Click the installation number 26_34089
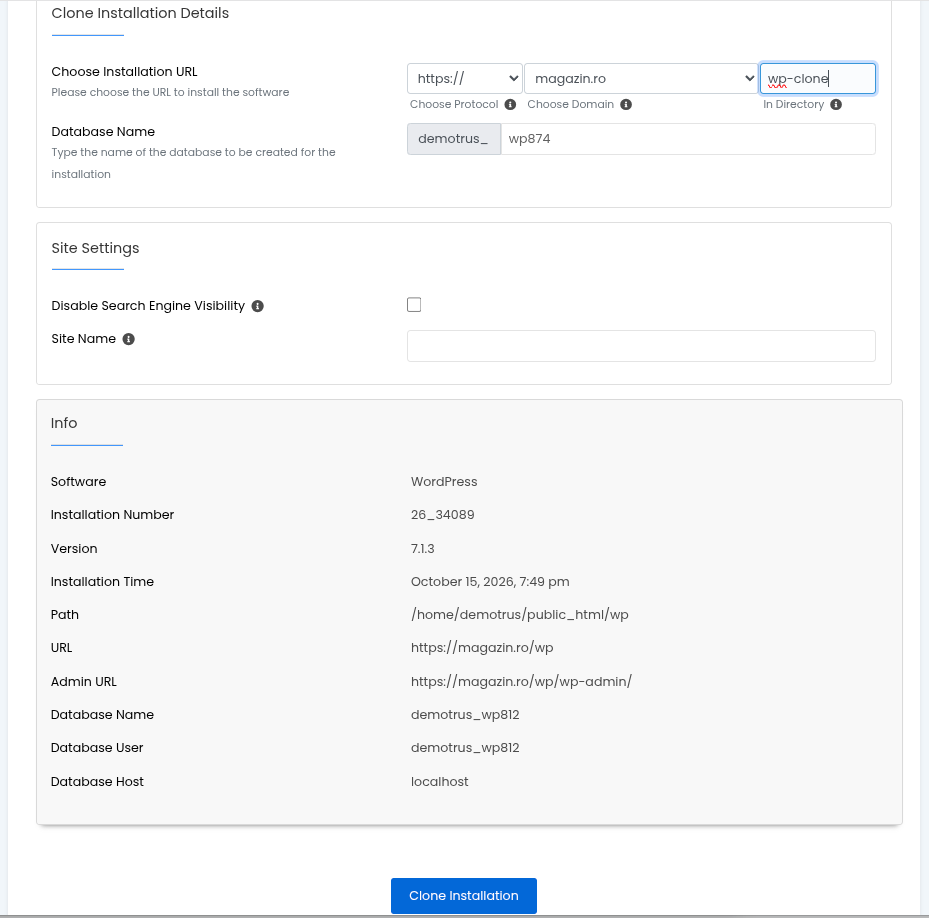The image size is (929, 918). (x=443, y=514)
